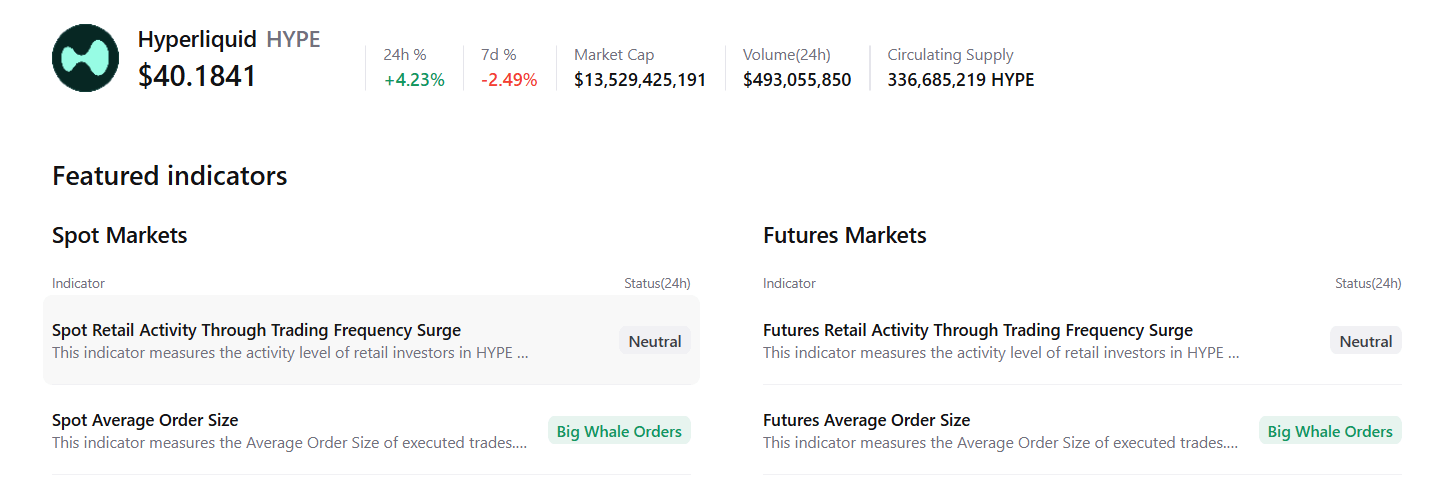Click the $40.1841 price value
The height and width of the screenshot is (484, 1431).
197,76
